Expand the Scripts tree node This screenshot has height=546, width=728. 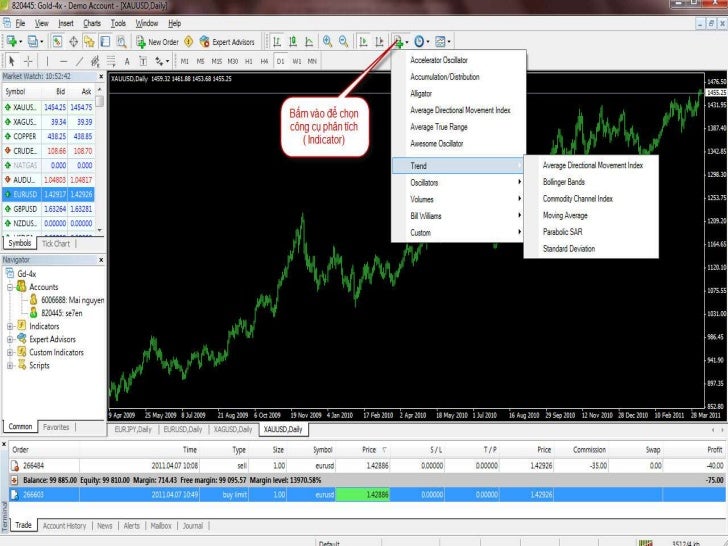(x=10, y=365)
